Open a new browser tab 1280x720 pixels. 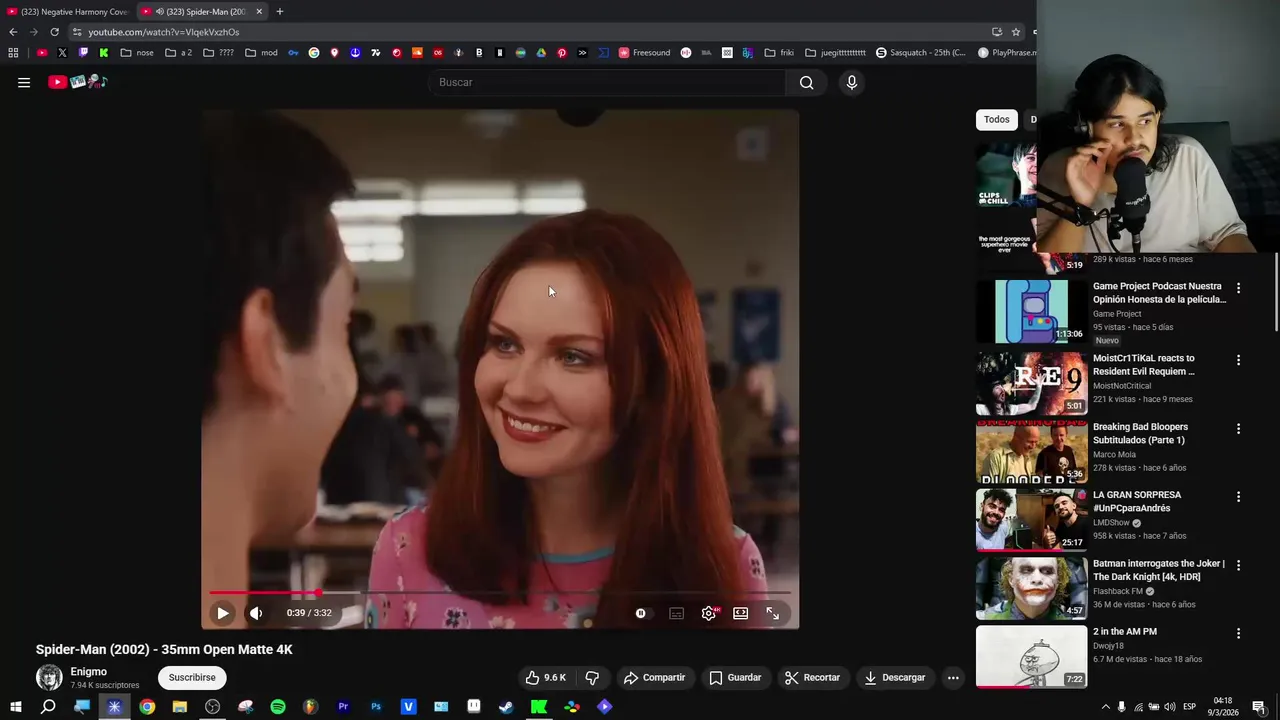coord(280,12)
